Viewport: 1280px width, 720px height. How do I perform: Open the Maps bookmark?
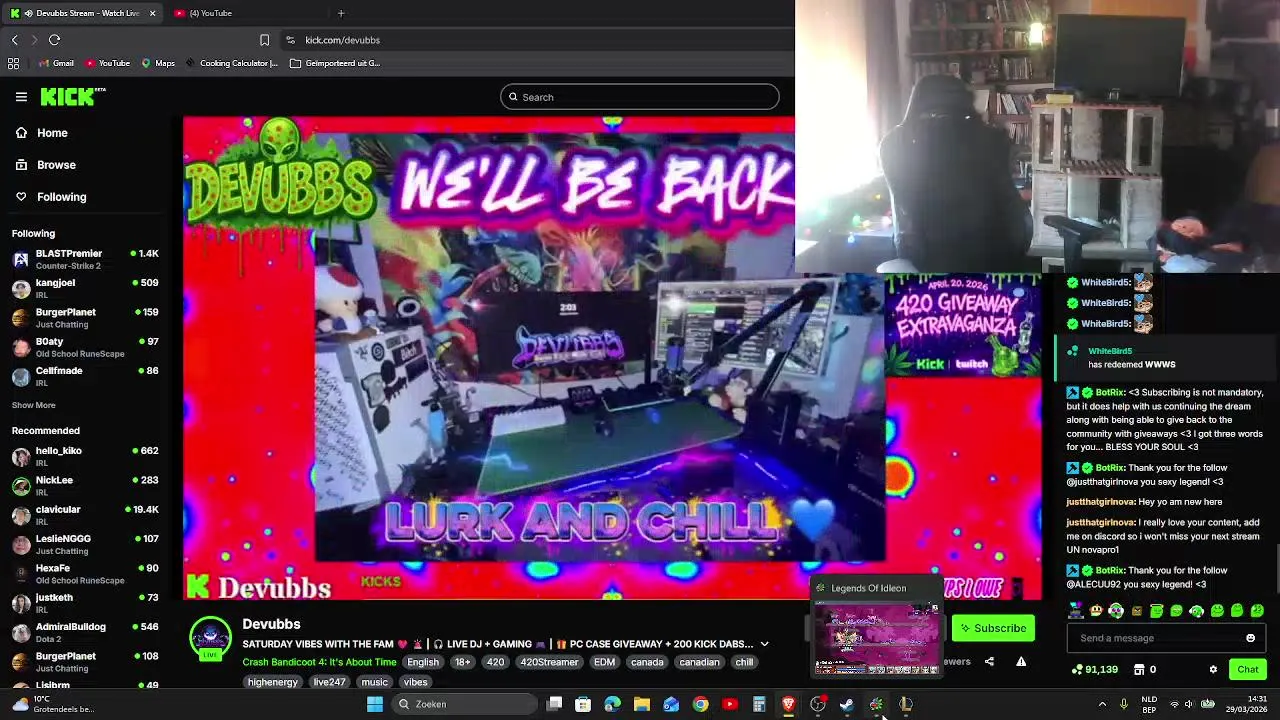point(158,63)
